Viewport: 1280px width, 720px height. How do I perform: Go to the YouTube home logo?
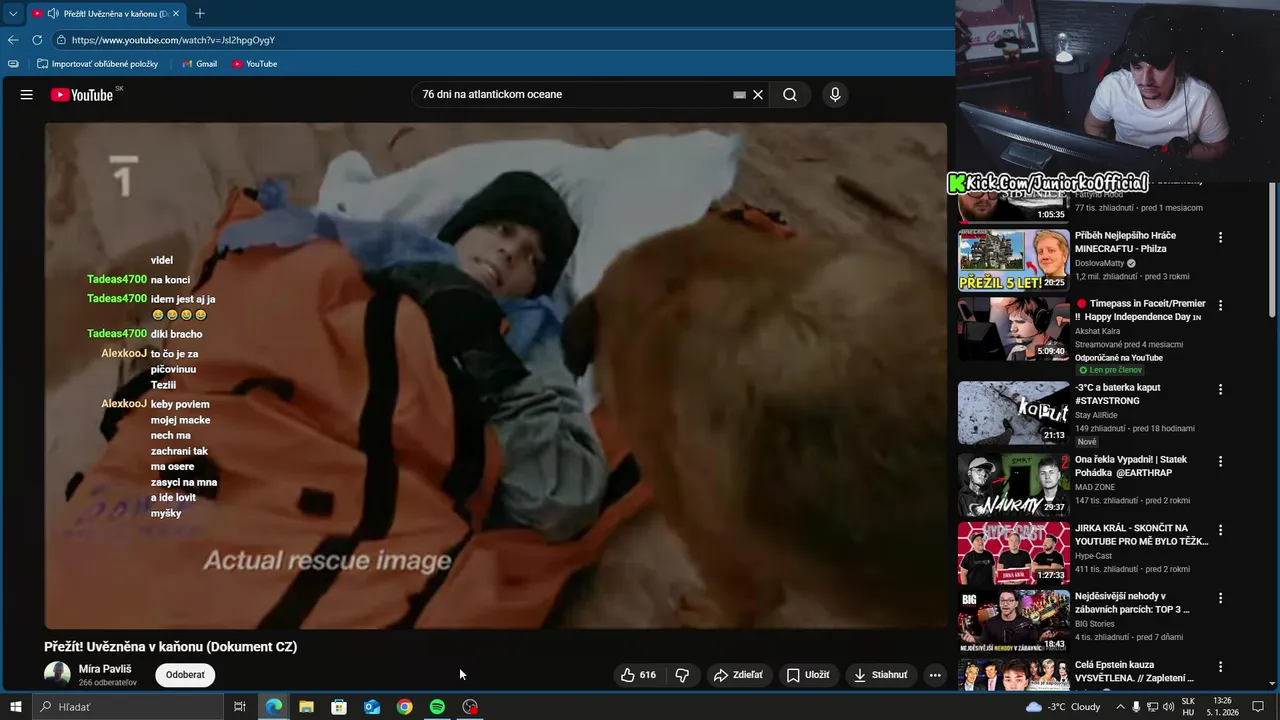82,95
